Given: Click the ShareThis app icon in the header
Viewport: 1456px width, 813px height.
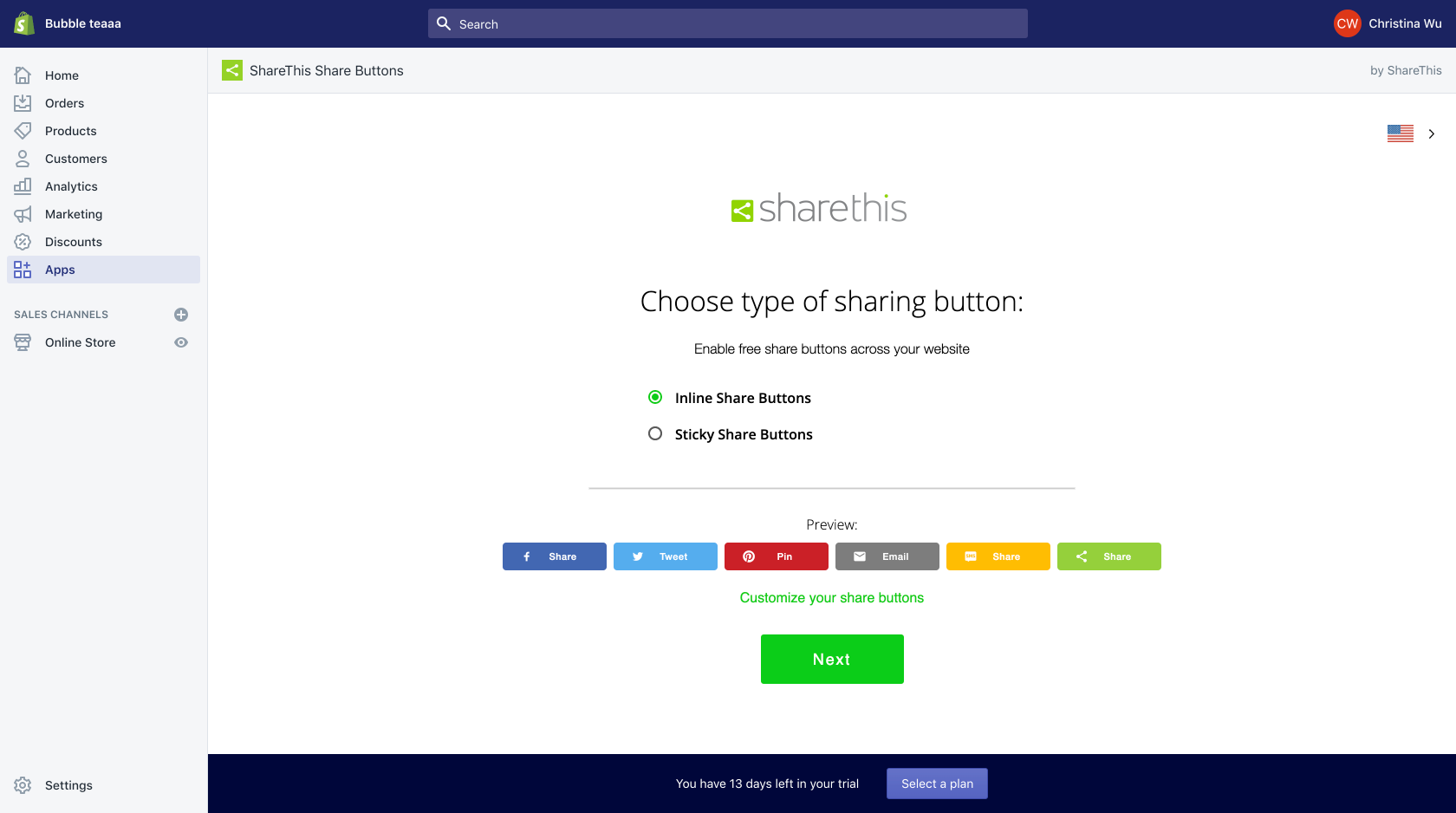Looking at the screenshot, I should coord(232,70).
